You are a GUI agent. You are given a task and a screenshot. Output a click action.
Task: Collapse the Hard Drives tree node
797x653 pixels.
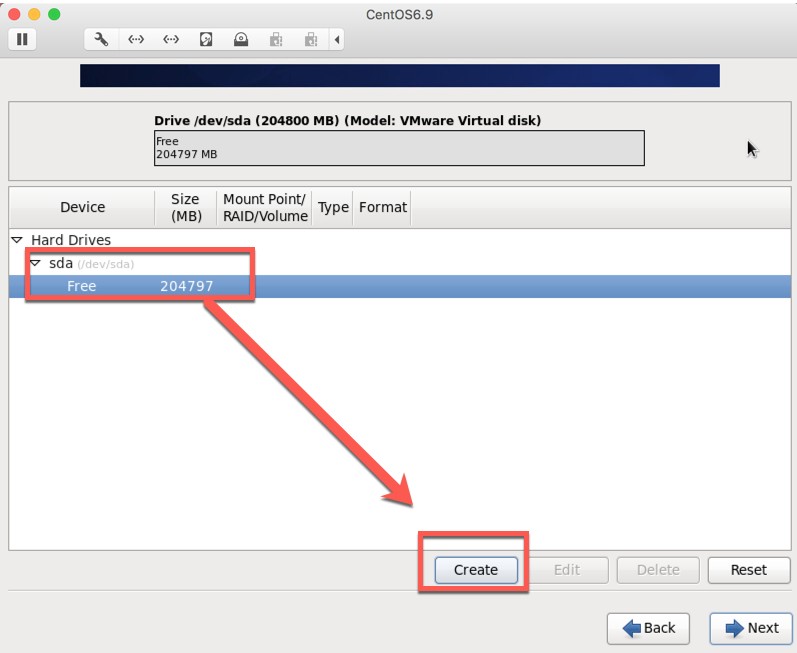[x=17, y=240]
